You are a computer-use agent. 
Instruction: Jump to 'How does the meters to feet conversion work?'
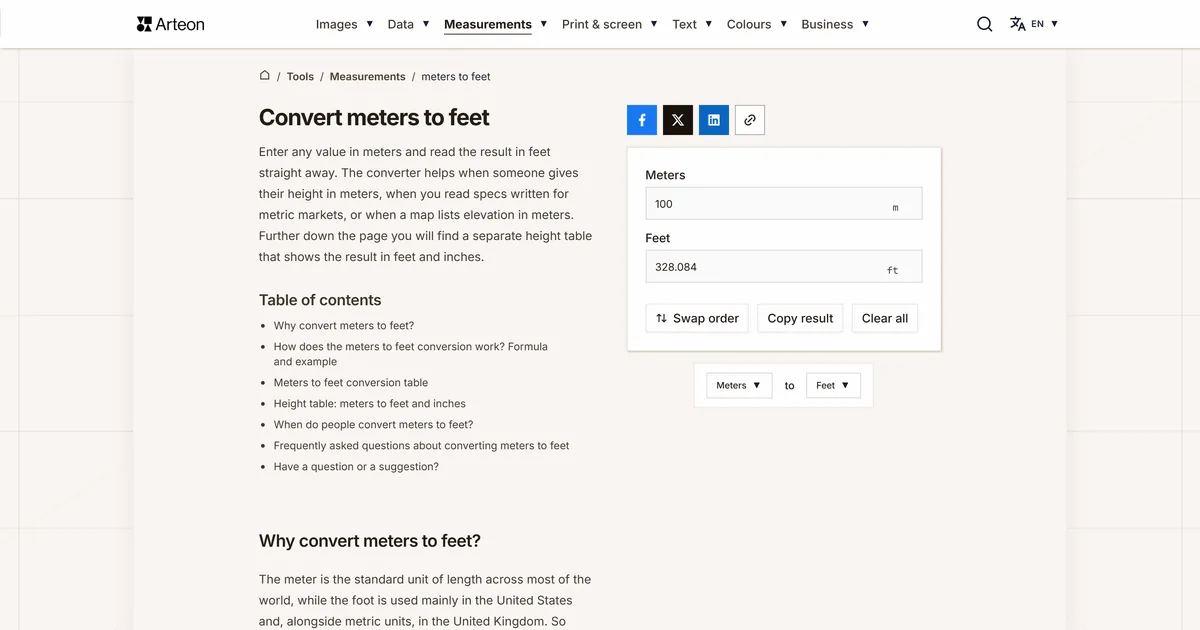(x=411, y=354)
